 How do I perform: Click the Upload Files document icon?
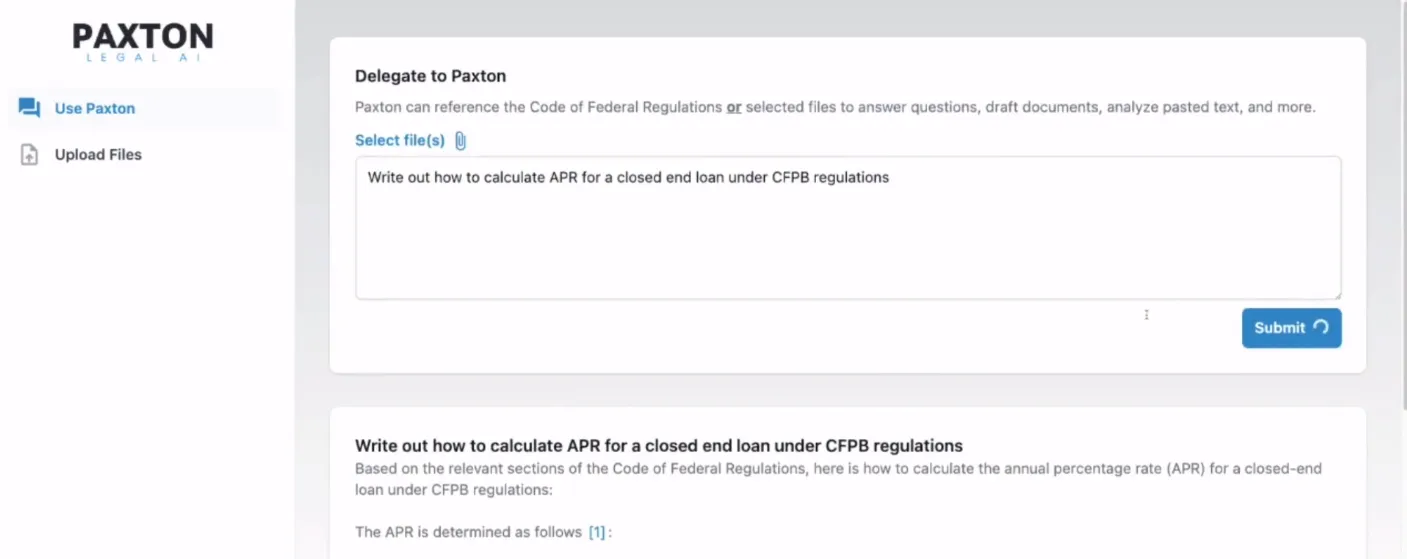pos(29,155)
